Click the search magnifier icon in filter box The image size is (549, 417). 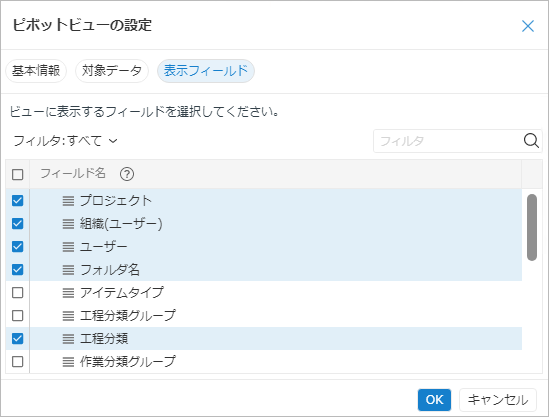(531, 141)
